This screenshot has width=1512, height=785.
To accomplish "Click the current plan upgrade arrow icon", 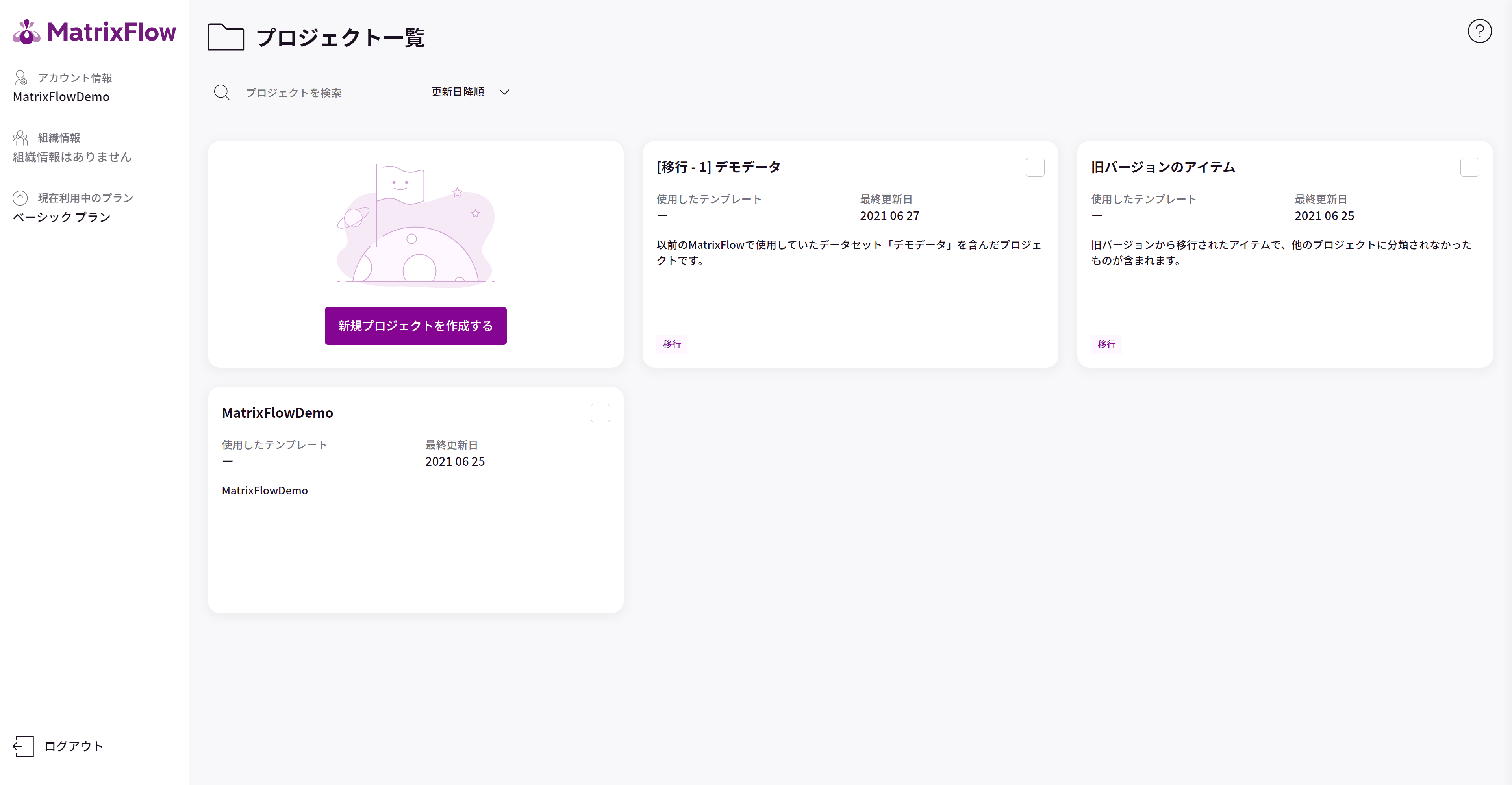I will click(20, 198).
